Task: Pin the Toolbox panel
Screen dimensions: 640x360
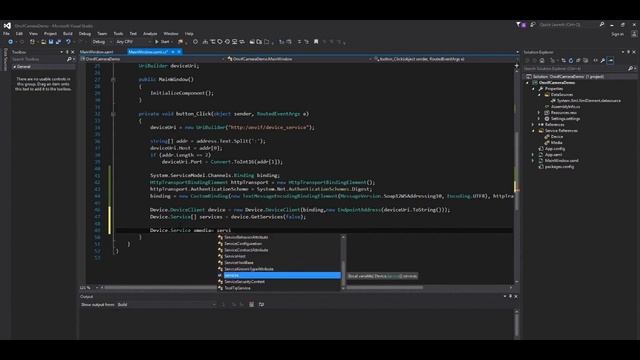Action: tap(67, 52)
